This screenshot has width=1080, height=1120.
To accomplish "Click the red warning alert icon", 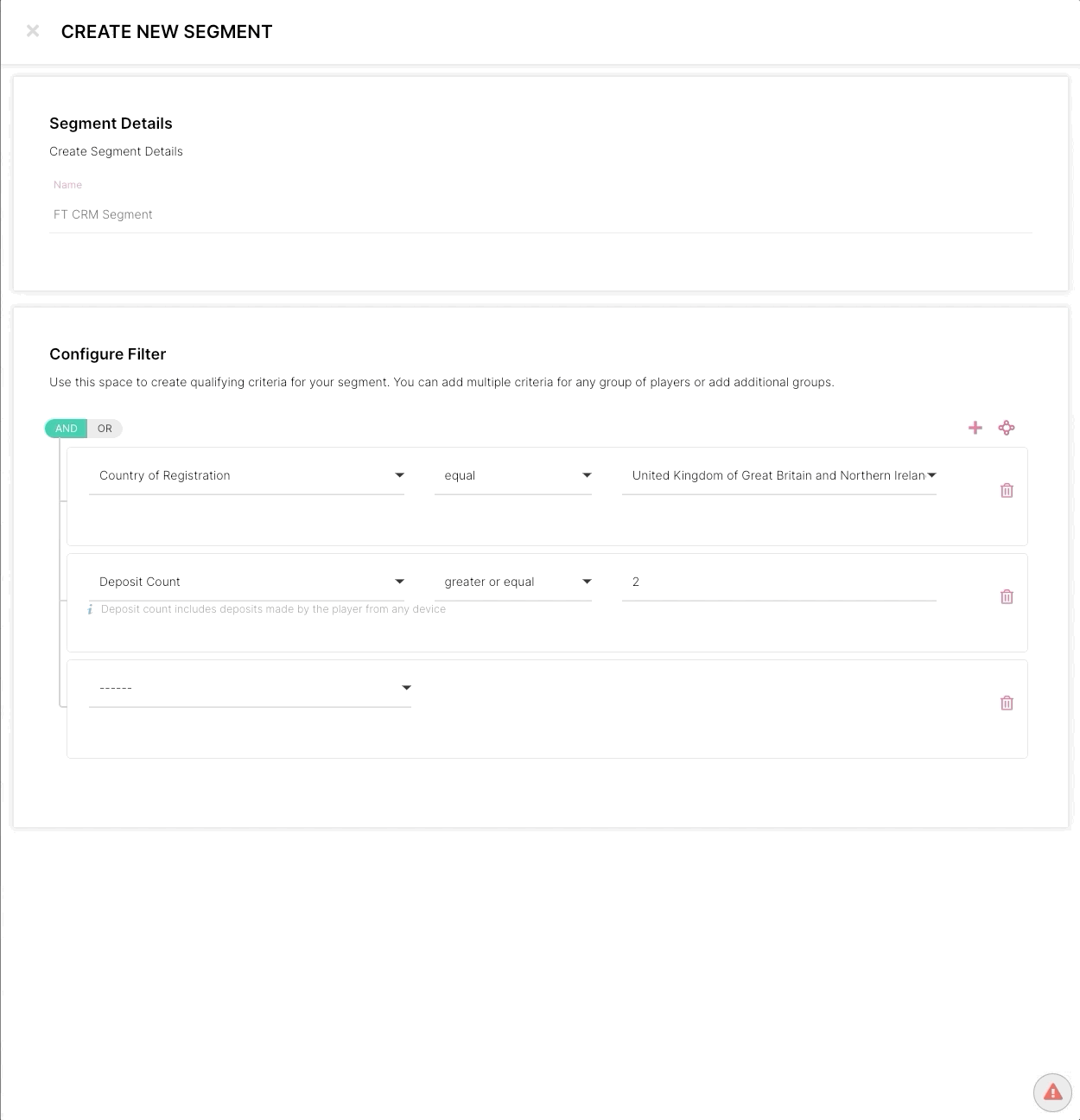I will (x=1052, y=1092).
